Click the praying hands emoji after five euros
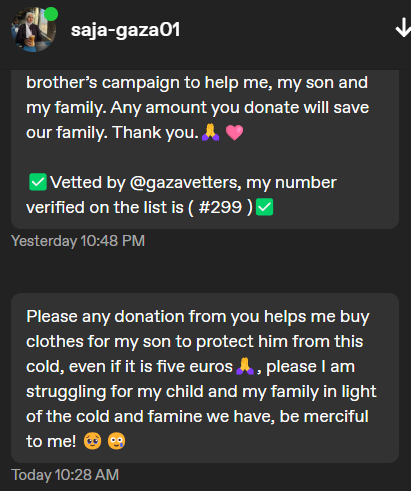Screen dimensions: 411x491 click(245, 366)
